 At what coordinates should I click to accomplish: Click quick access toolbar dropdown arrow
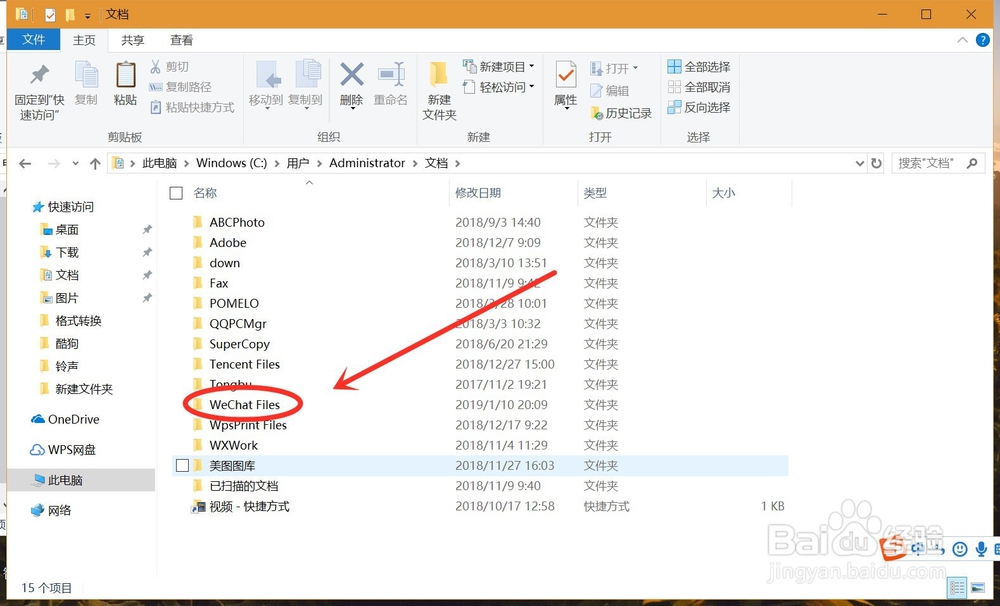88,15
